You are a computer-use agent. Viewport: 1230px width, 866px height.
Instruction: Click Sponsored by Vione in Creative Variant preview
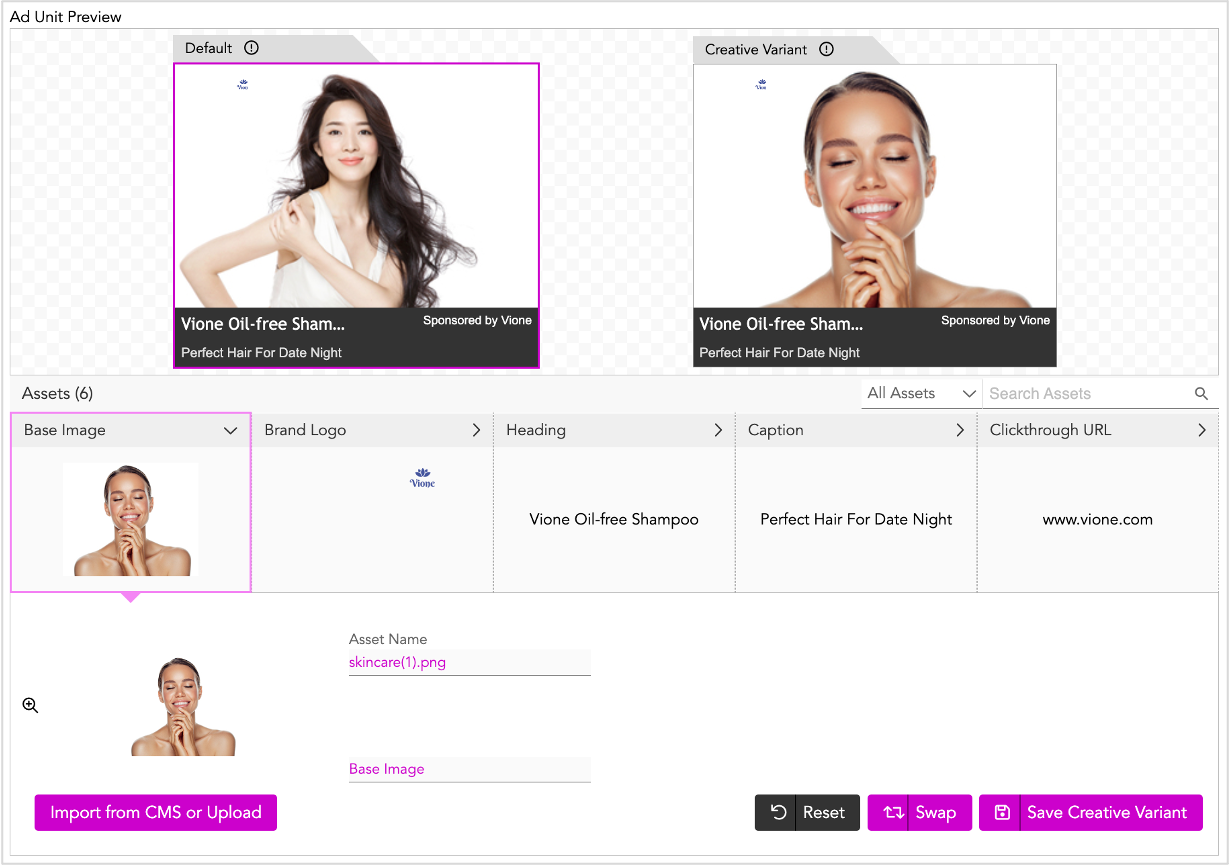pos(995,320)
